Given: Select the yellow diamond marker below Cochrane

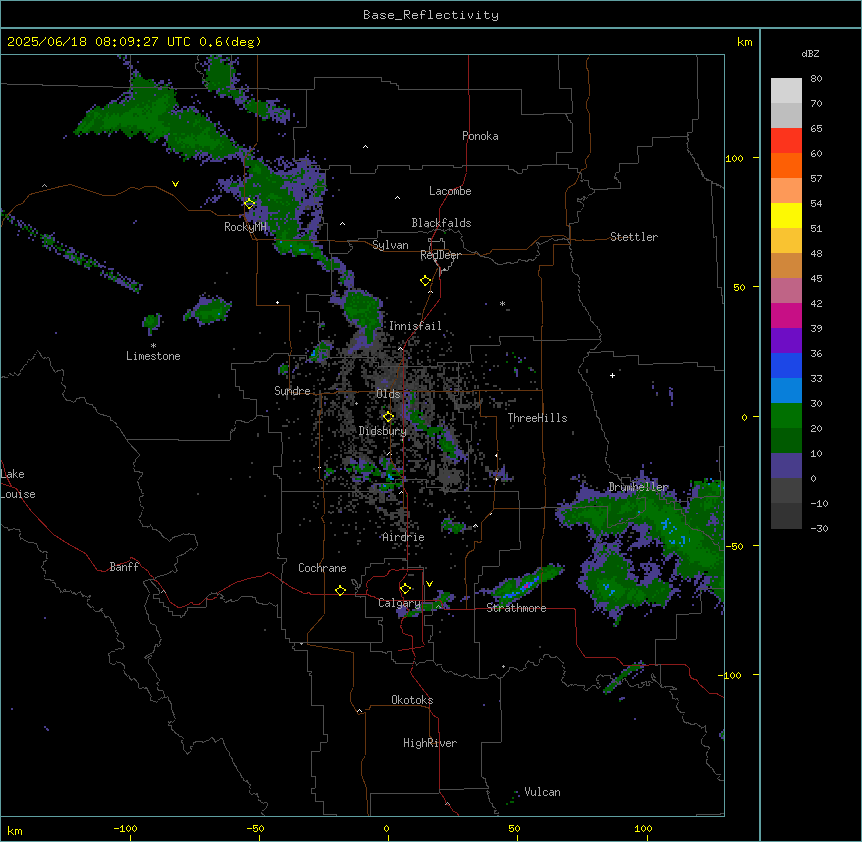Looking at the screenshot, I should point(340,590).
